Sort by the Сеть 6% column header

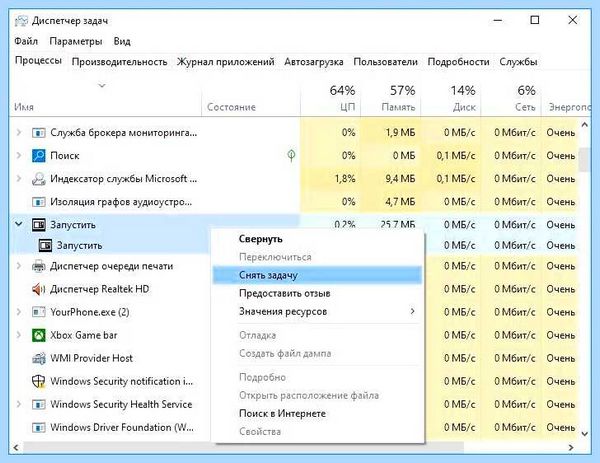click(x=511, y=98)
